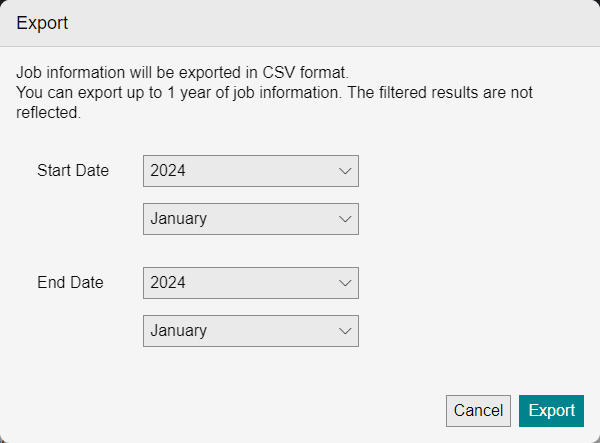Click the CSV format description line
600x443 pixels.
click(182, 73)
